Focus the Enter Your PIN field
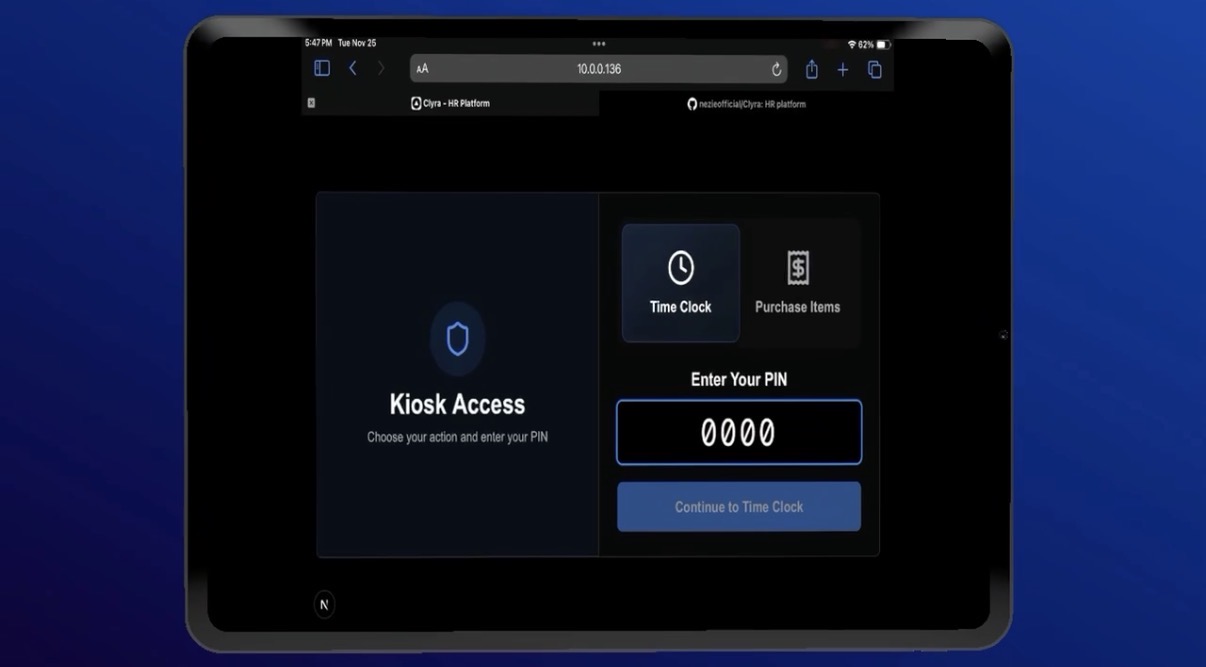 738,432
